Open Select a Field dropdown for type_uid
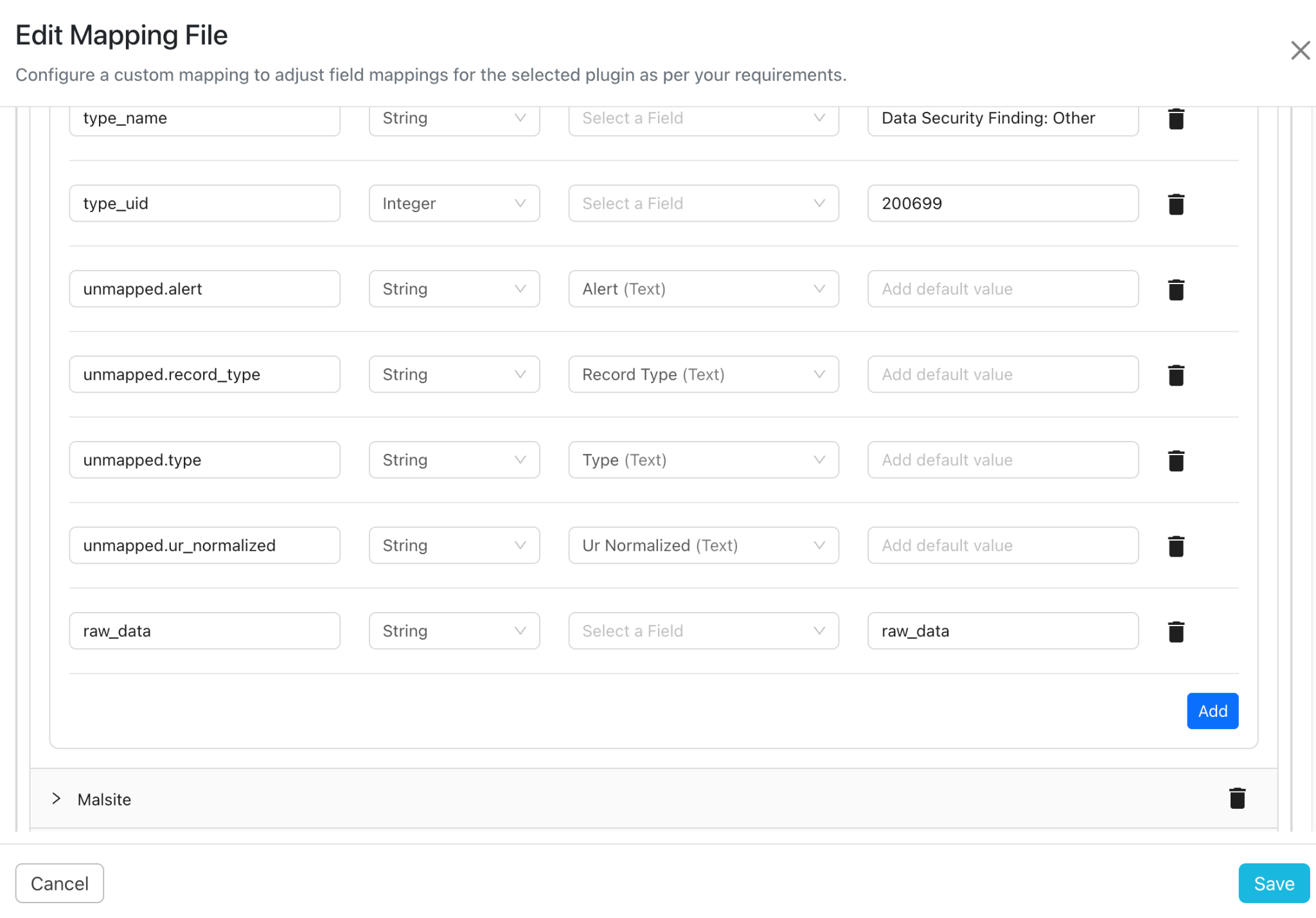This screenshot has height=918, width=1316. click(704, 203)
